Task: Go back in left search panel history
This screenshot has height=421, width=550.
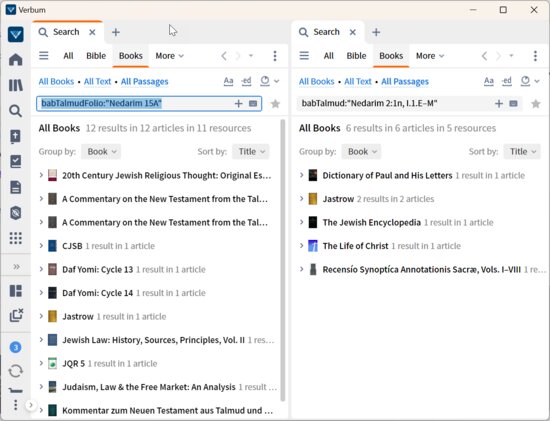Action: [224, 55]
